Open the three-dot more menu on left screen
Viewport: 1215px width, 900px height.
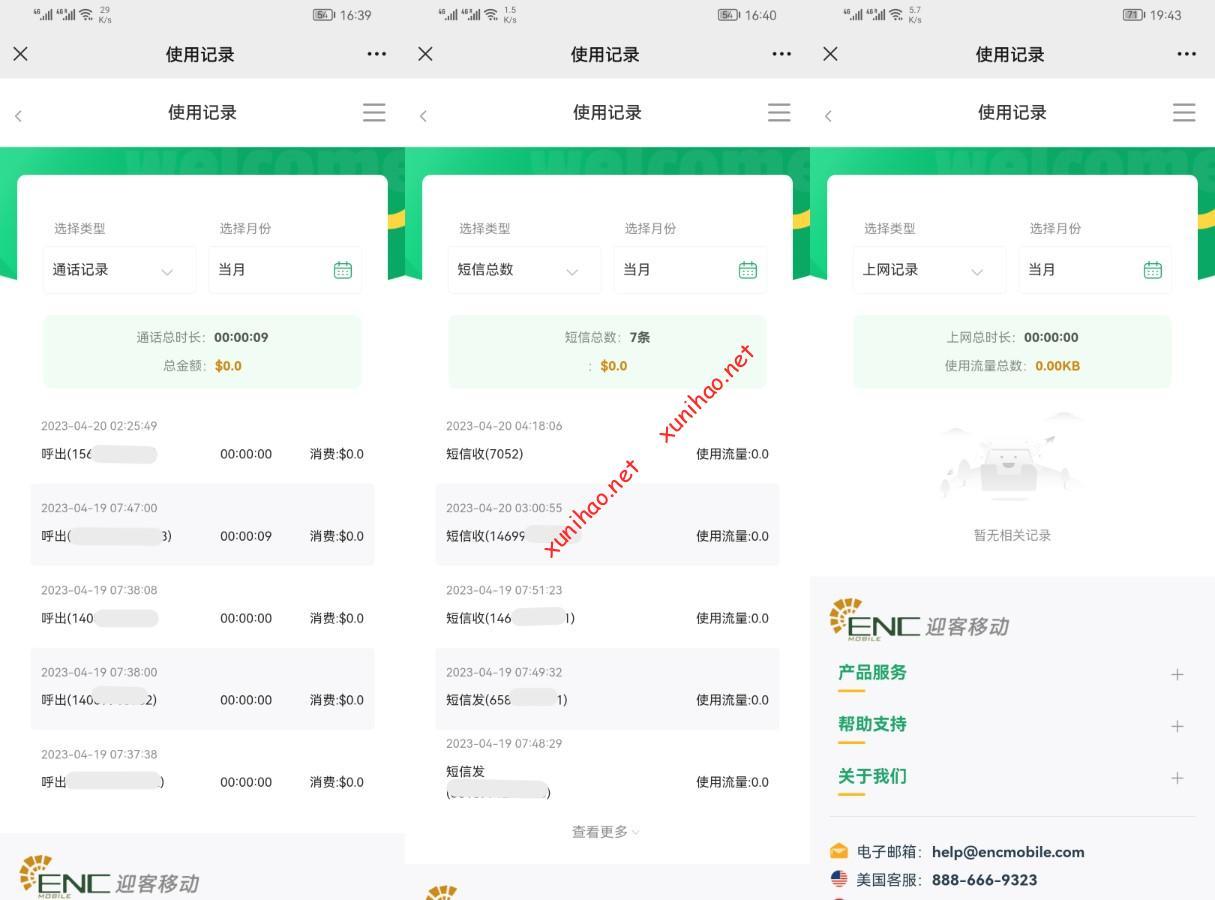pos(376,54)
